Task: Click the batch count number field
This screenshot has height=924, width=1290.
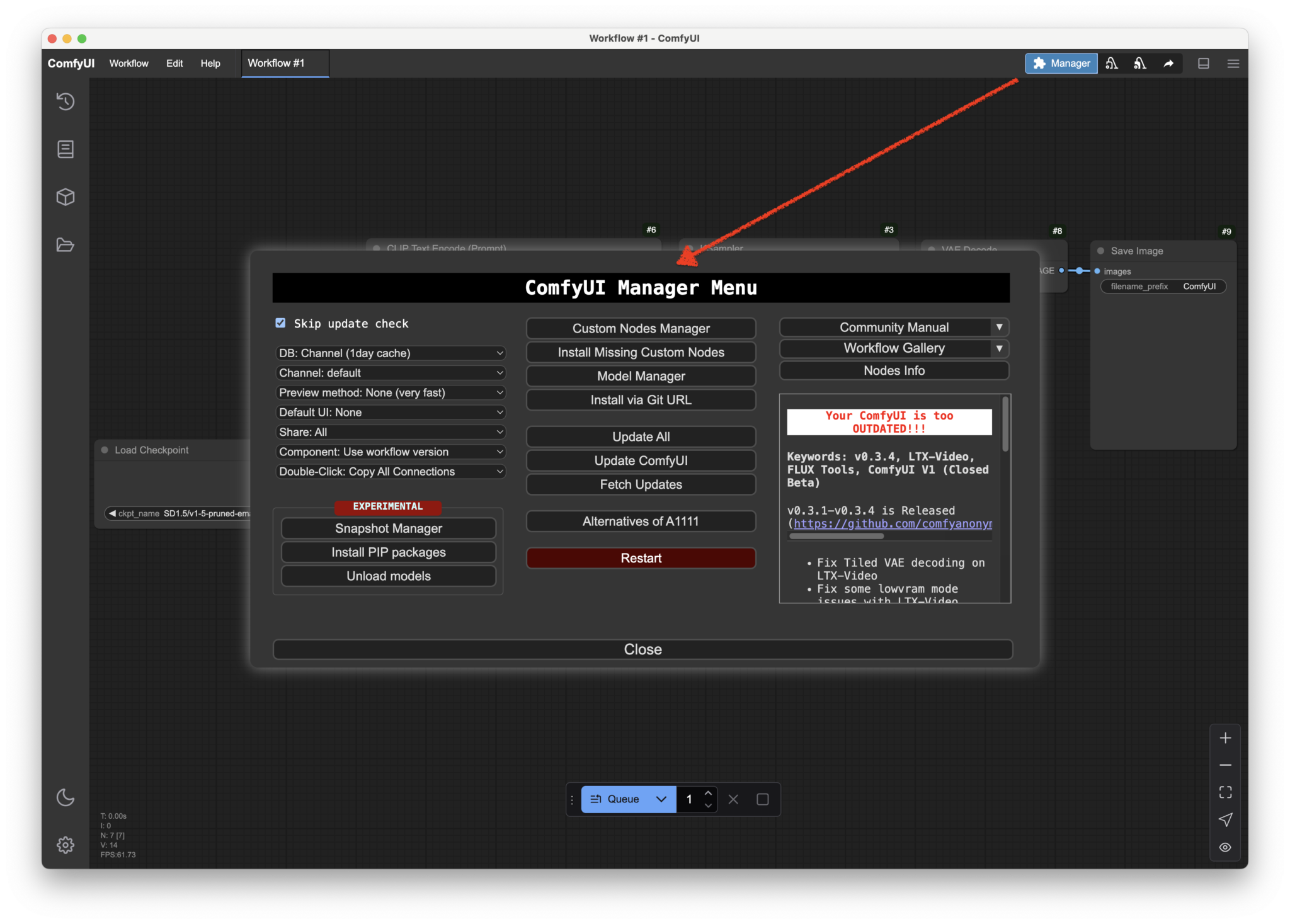Action: pos(690,799)
